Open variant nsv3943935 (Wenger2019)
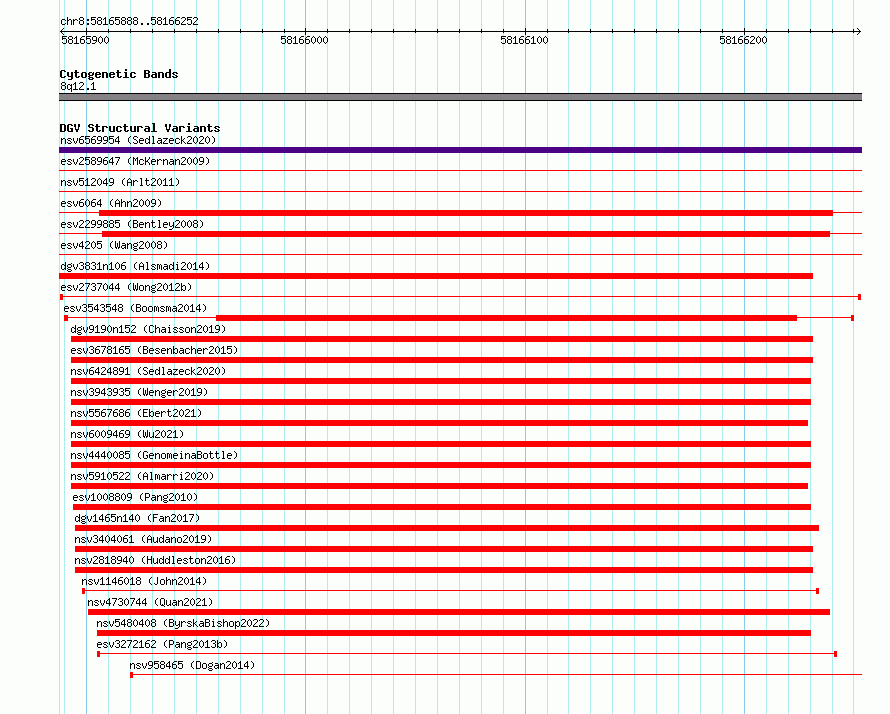The height and width of the screenshot is (714, 890). pyautogui.click(x=139, y=392)
